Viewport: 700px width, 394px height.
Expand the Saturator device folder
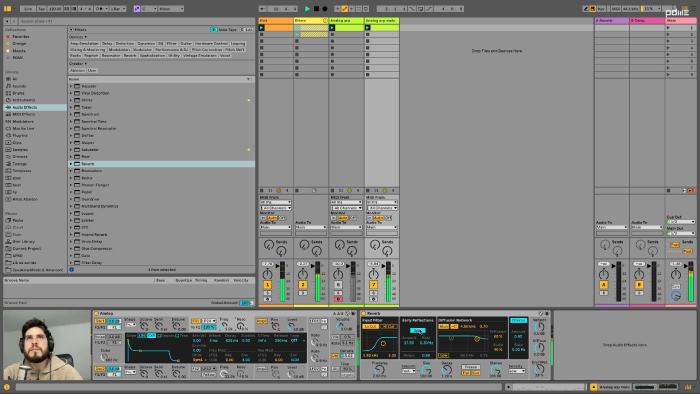pyautogui.click(x=71, y=149)
